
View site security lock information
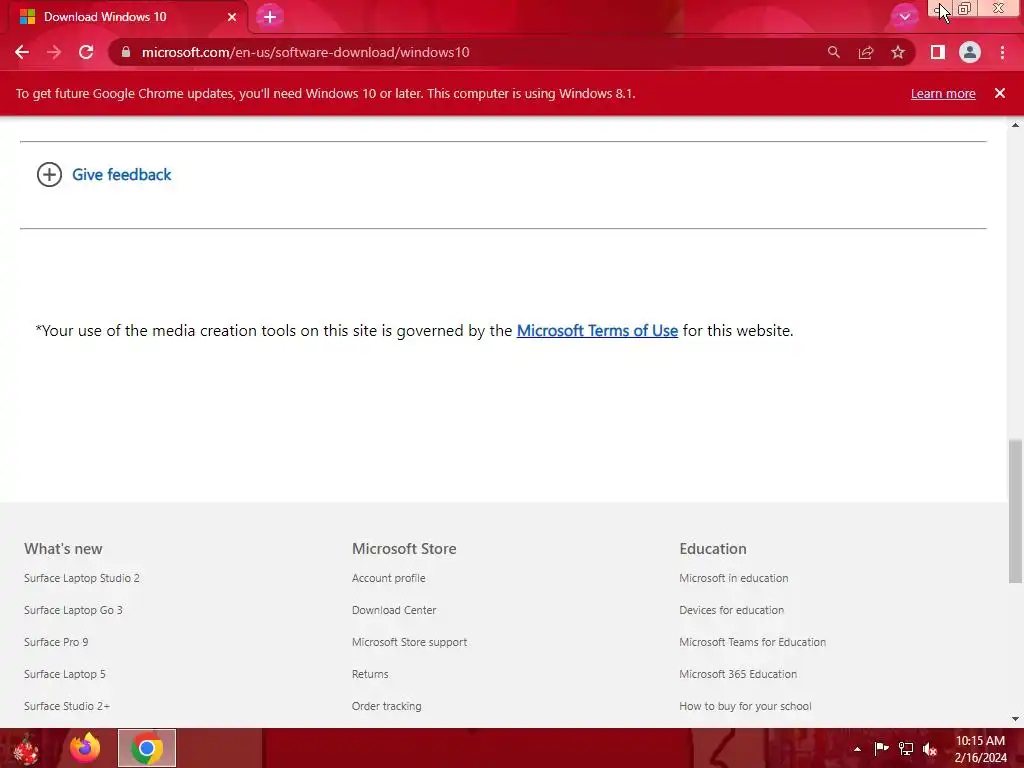[x=126, y=52]
